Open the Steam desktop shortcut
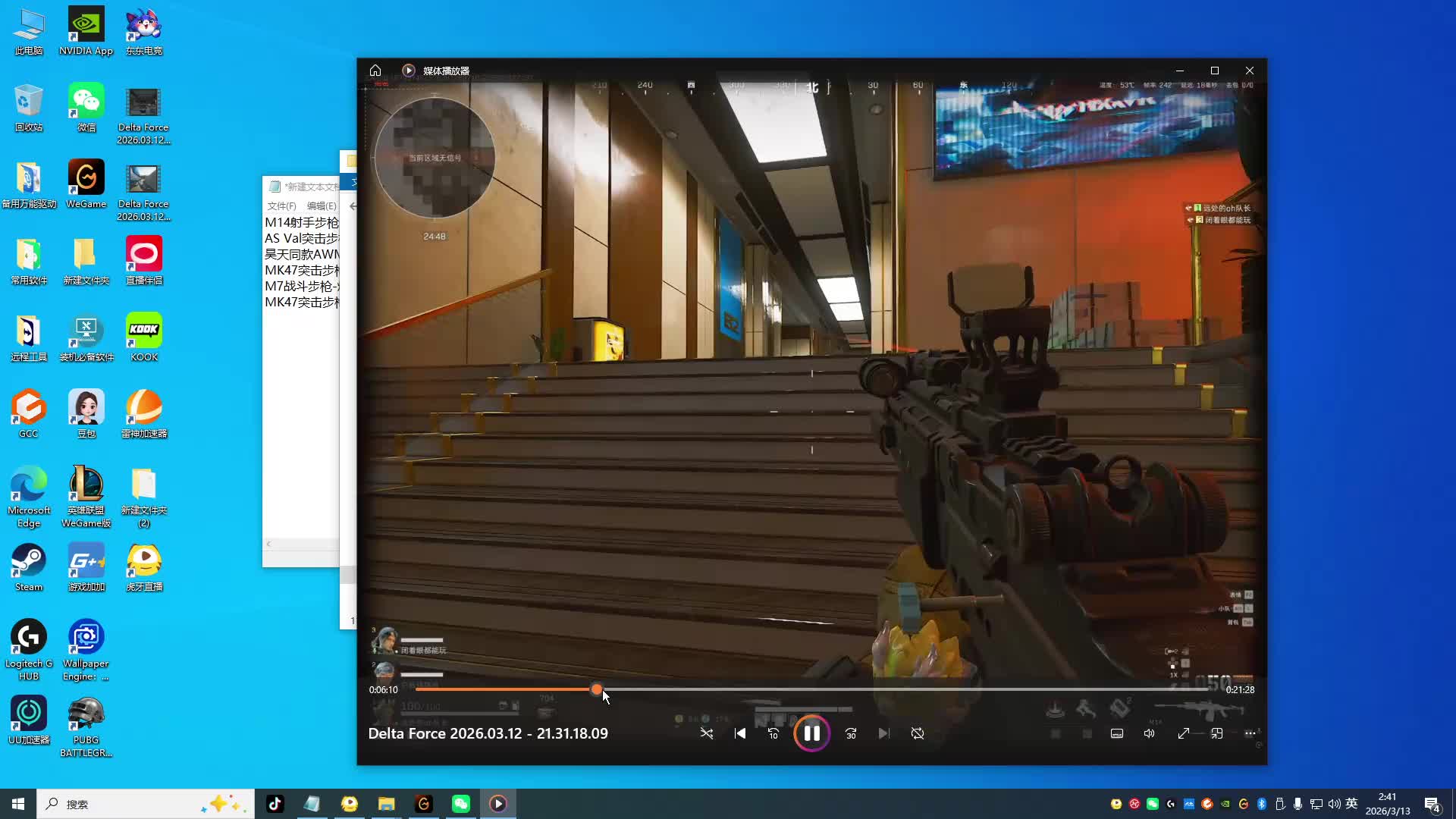The width and height of the screenshot is (1456, 819). (29, 567)
